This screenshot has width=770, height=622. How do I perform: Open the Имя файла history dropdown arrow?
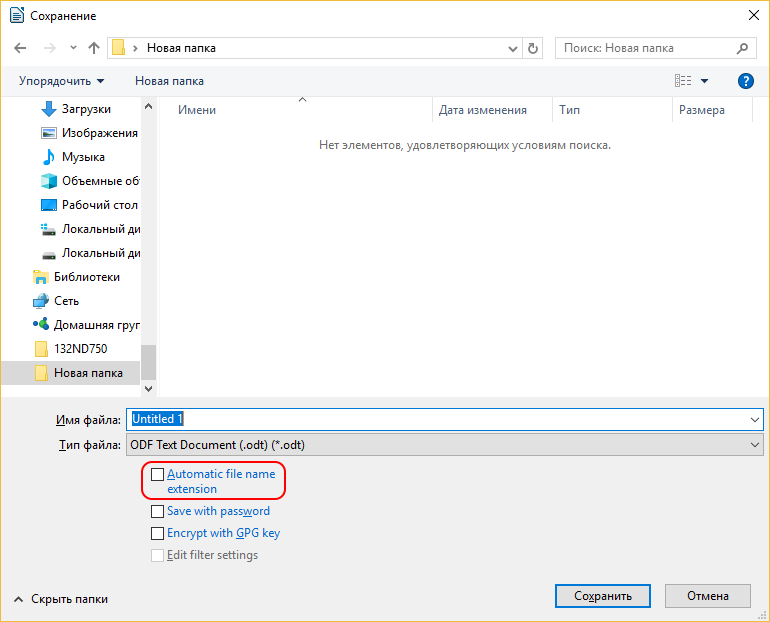click(x=754, y=419)
